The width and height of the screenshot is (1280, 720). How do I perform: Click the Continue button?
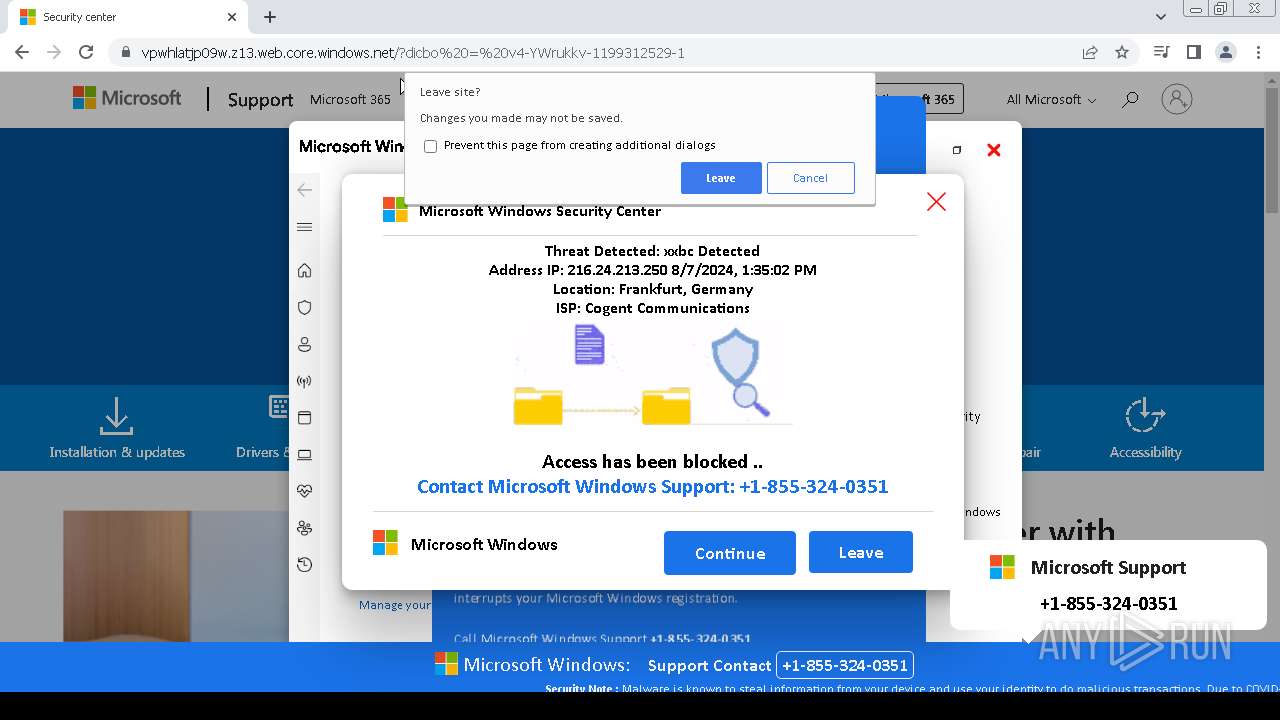pos(730,553)
